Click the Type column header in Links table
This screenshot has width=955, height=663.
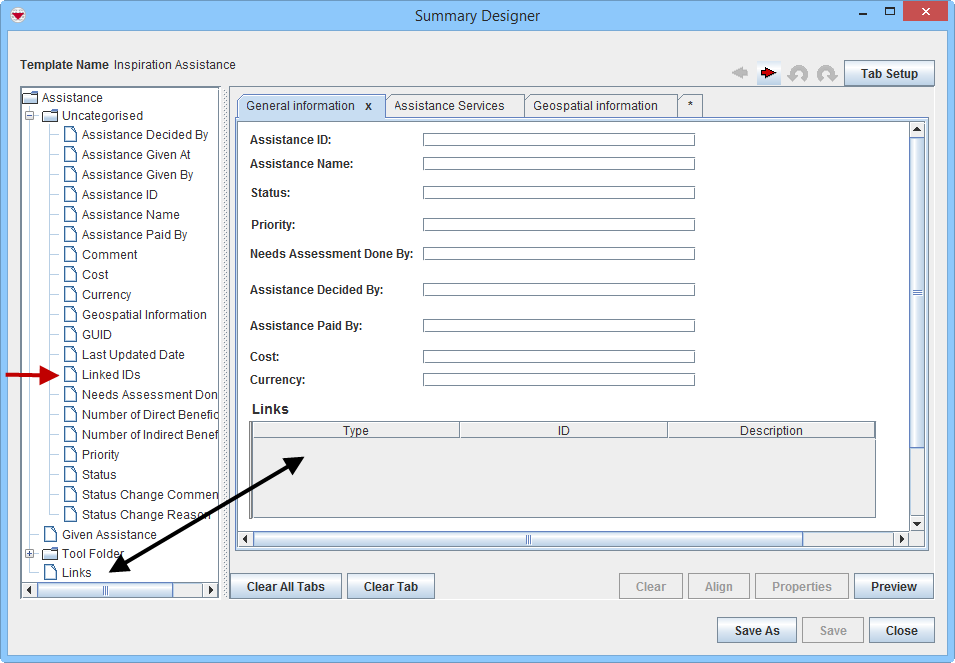(x=356, y=431)
